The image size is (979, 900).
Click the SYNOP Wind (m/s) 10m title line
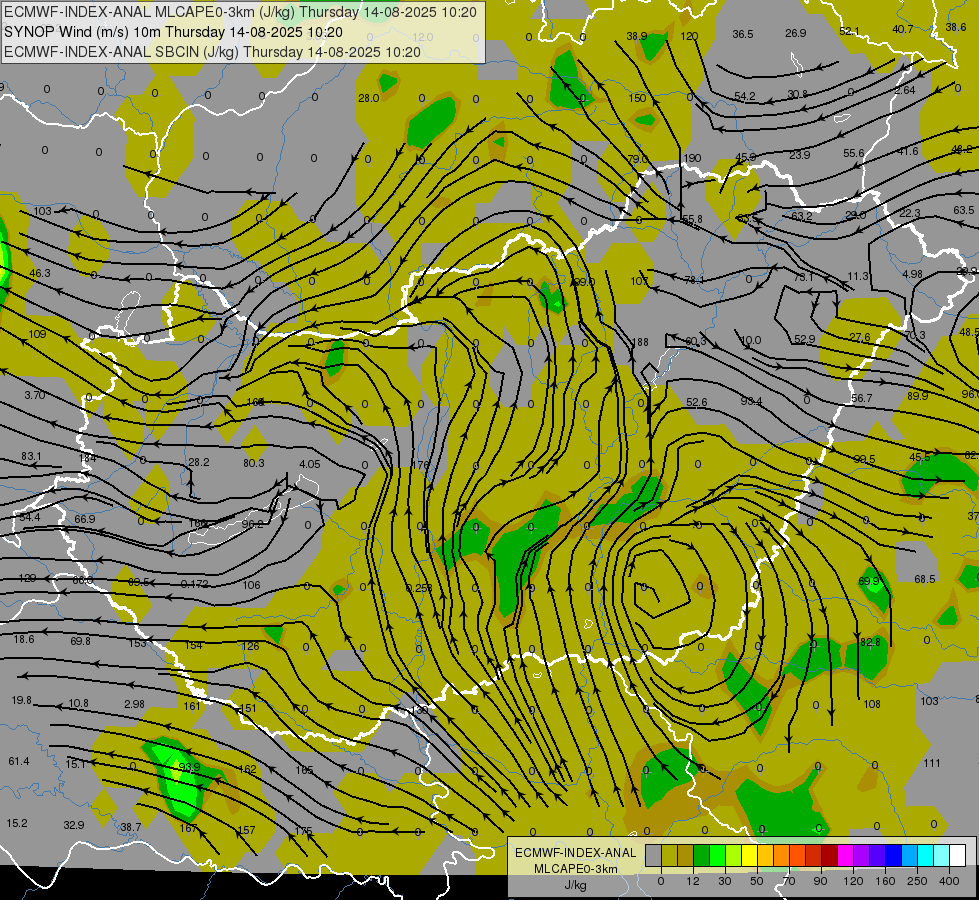pos(174,32)
